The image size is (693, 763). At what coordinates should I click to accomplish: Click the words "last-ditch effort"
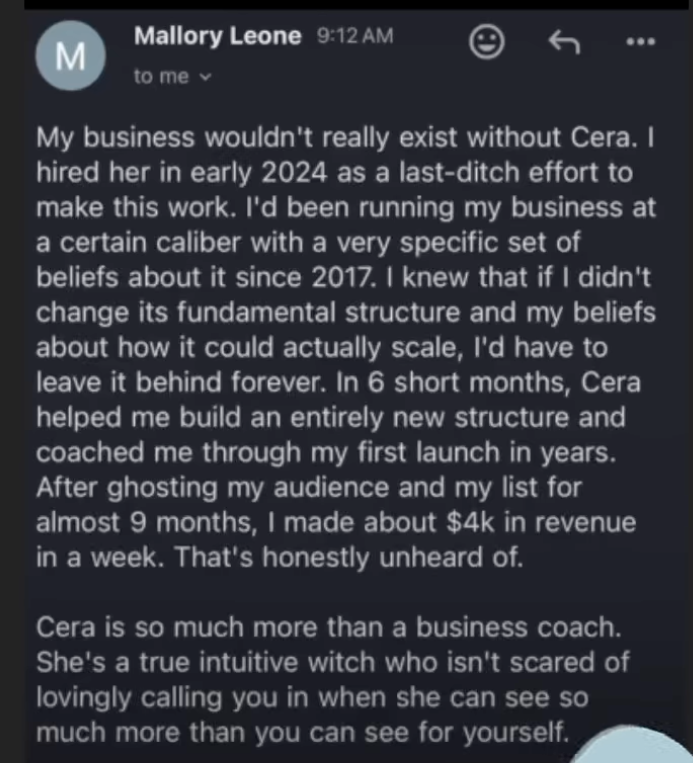(x=510, y=172)
